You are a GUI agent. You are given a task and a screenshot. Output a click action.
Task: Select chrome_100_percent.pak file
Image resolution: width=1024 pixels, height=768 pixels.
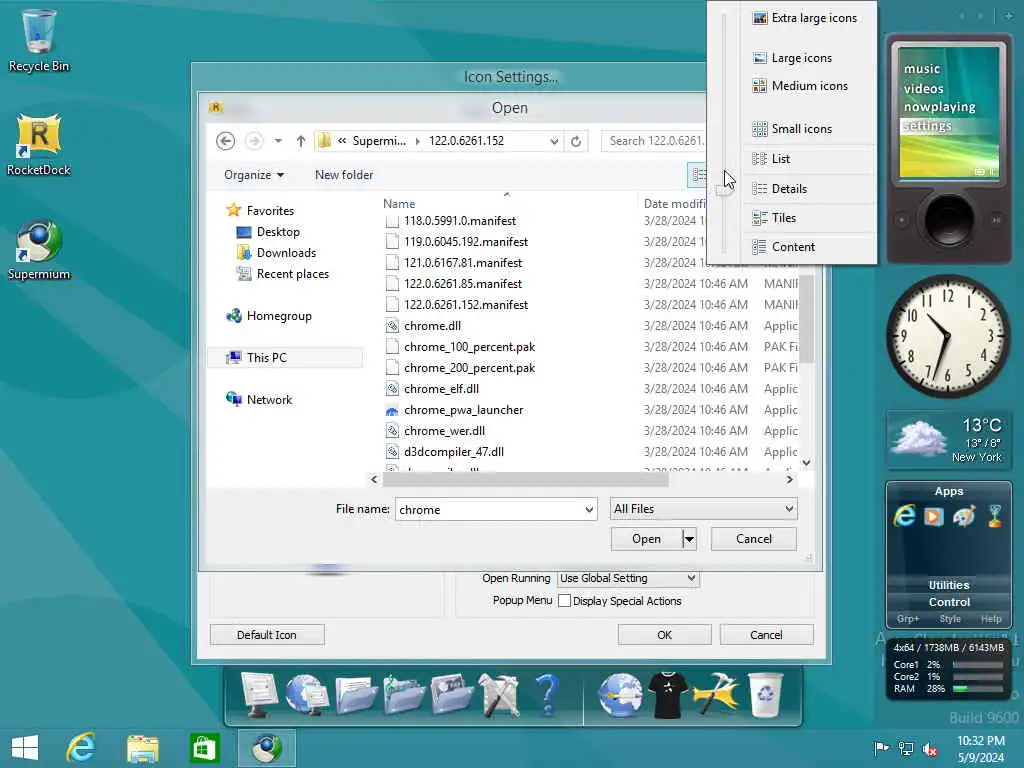click(x=470, y=347)
